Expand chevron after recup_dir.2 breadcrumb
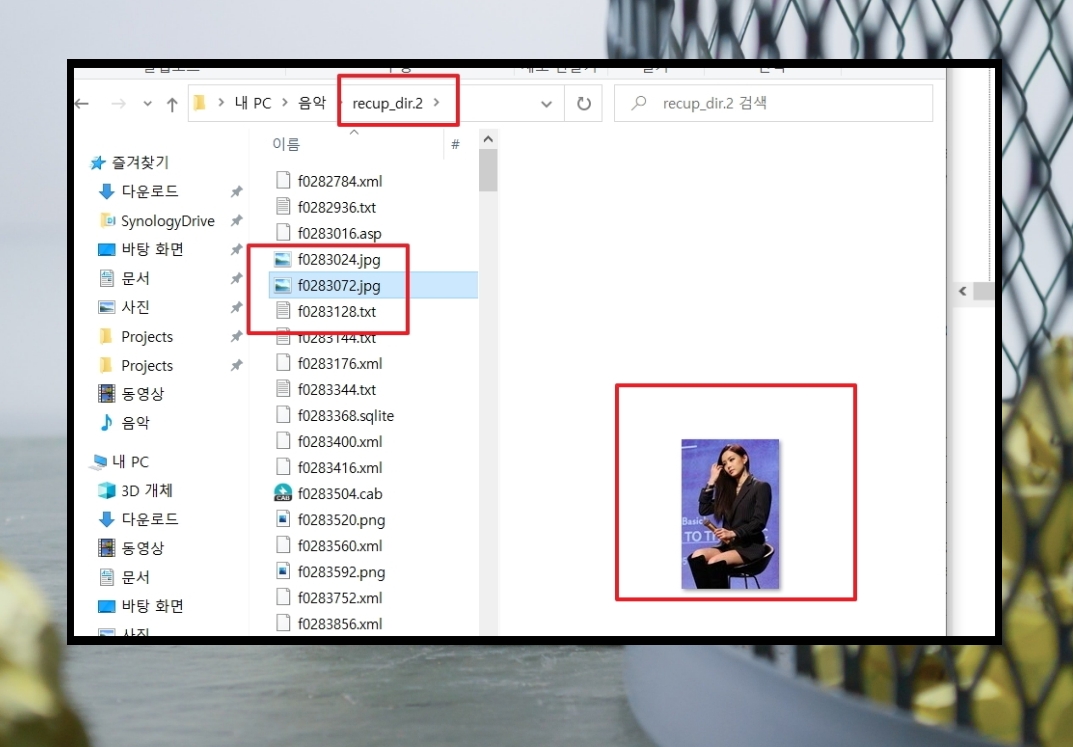 tap(437, 103)
